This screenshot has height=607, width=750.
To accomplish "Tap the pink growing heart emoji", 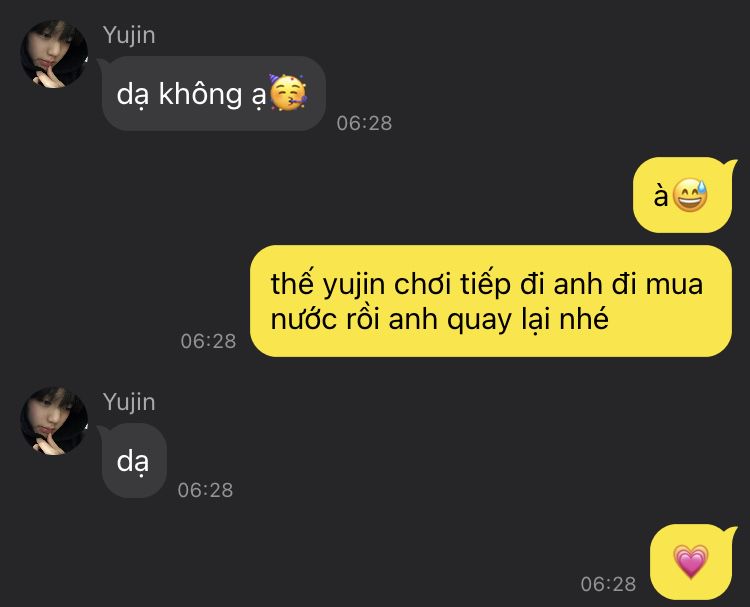I will [x=691, y=562].
